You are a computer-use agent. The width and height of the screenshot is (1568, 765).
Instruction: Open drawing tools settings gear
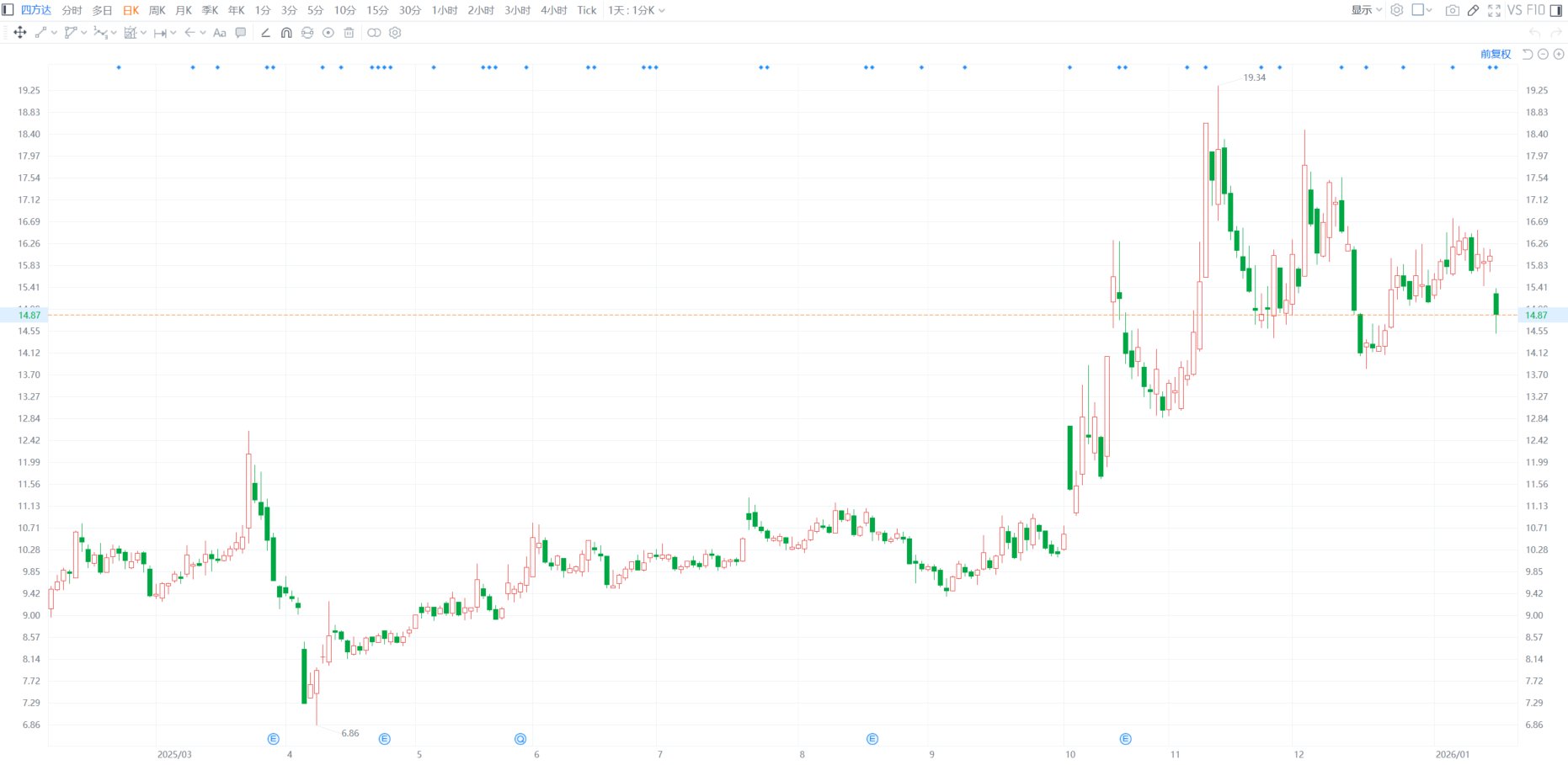pos(395,33)
